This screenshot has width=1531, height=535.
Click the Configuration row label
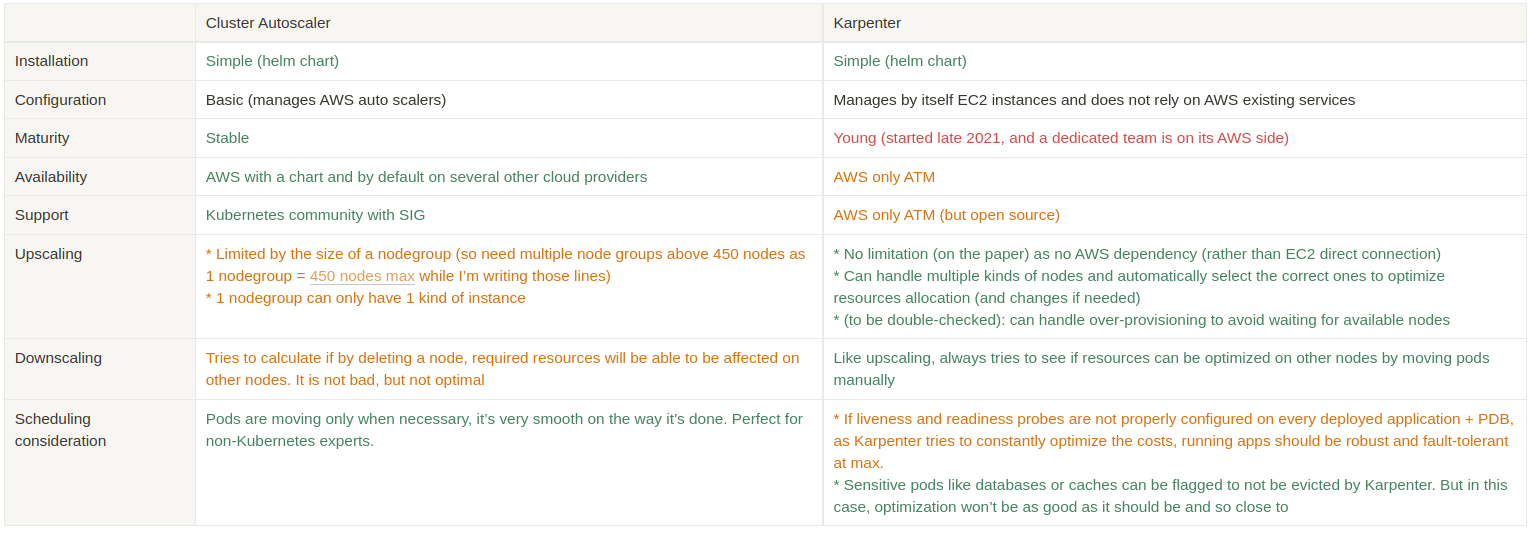point(60,100)
